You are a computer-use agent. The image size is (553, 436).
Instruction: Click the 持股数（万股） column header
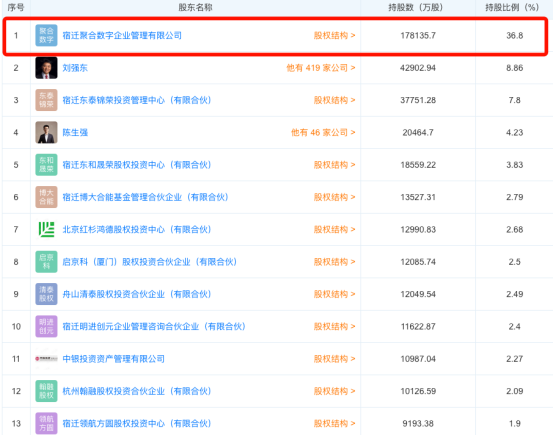(415, 7)
